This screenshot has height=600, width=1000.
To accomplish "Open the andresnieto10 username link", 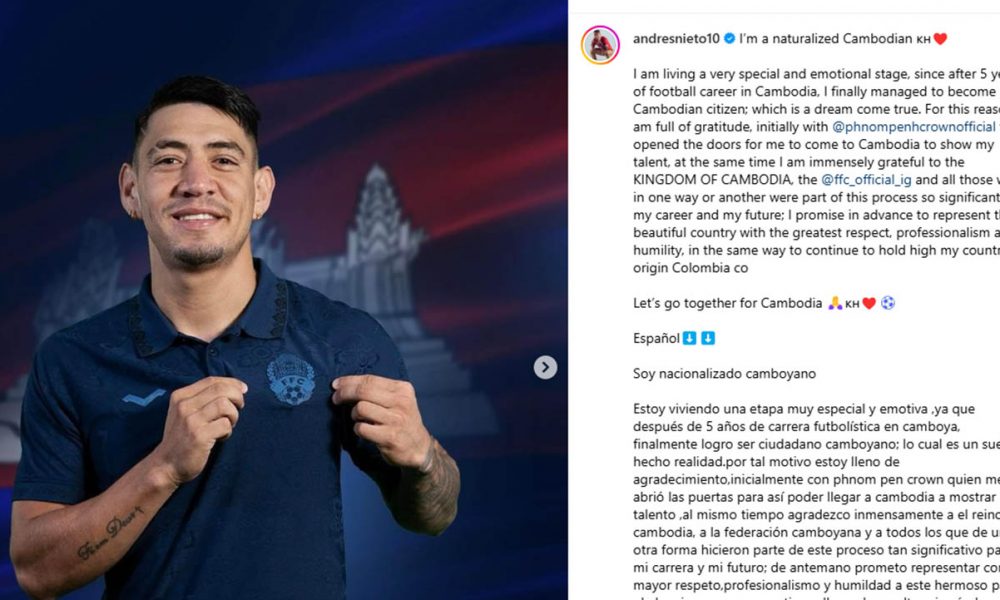I will pyautogui.click(x=676, y=38).
